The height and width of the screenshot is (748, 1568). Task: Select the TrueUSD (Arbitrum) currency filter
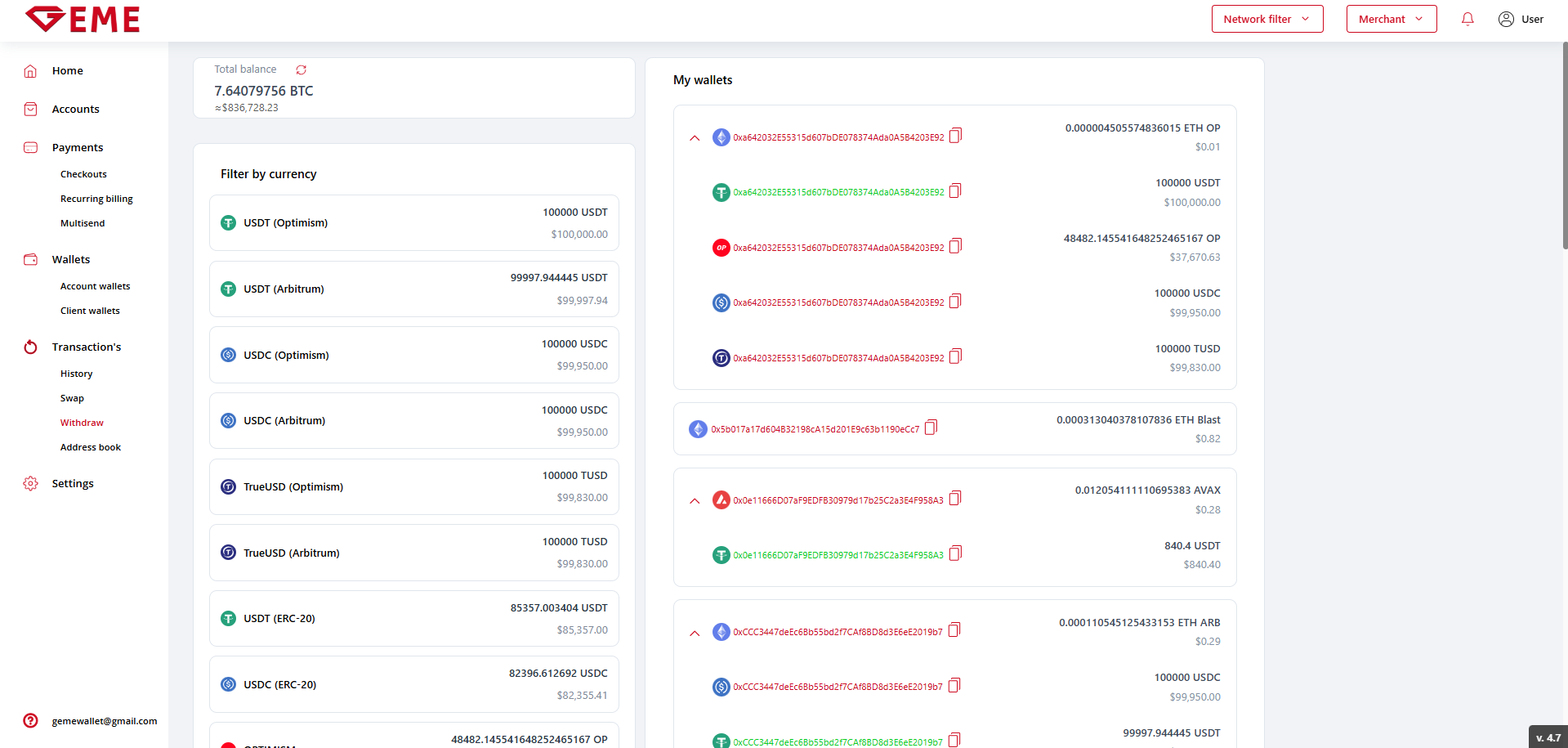pyautogui.click(x=413, y=553)
